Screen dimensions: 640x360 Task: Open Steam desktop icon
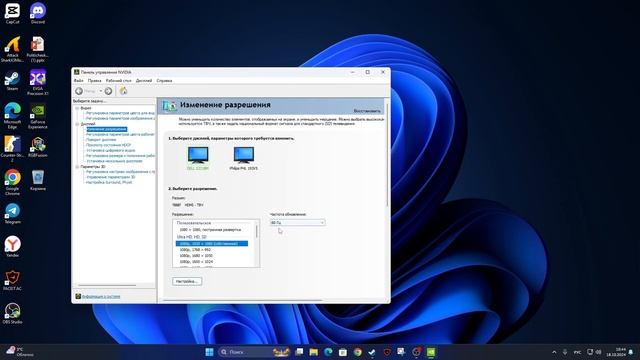[12, 80]
